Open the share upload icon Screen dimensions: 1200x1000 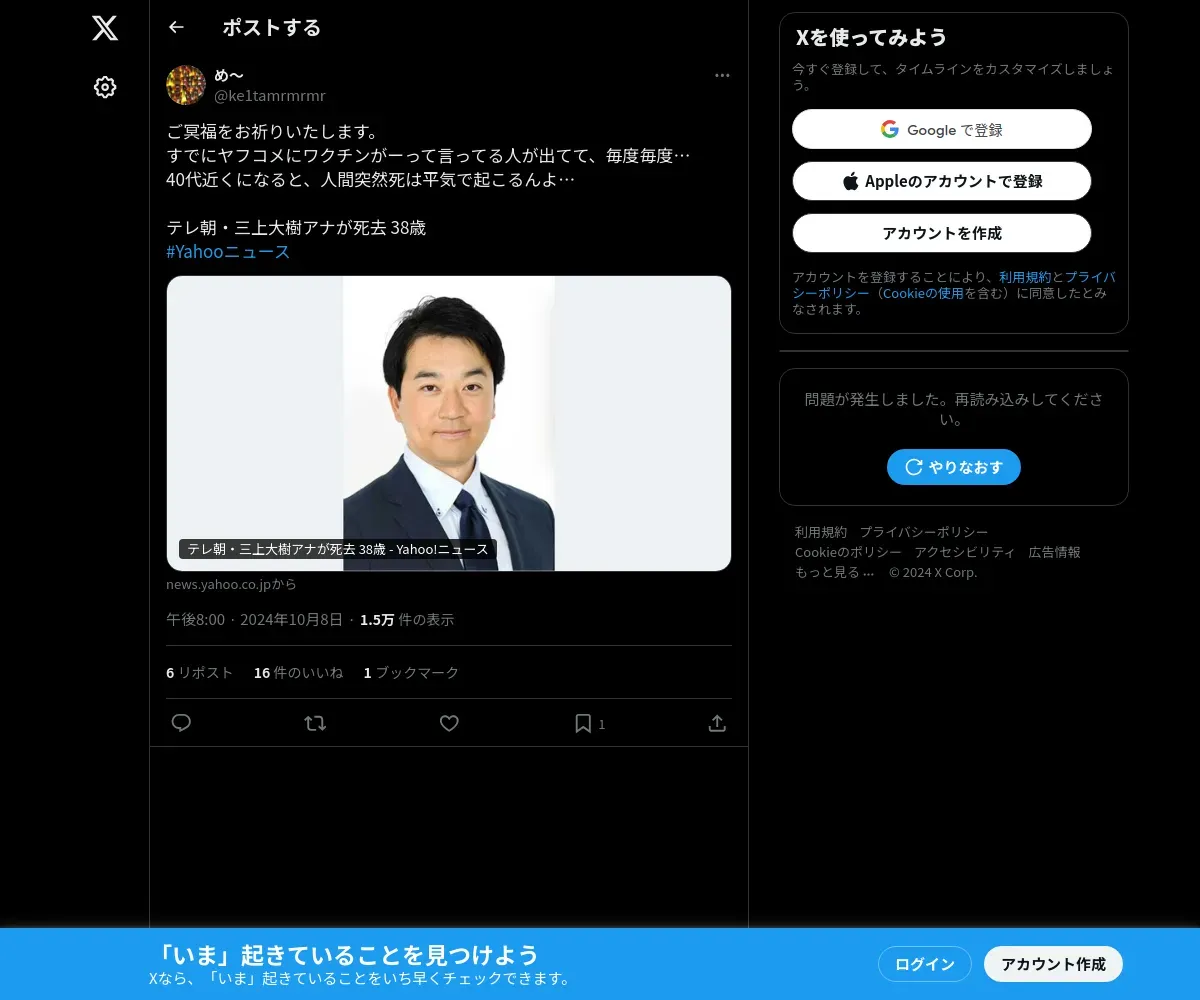[717, 723]
